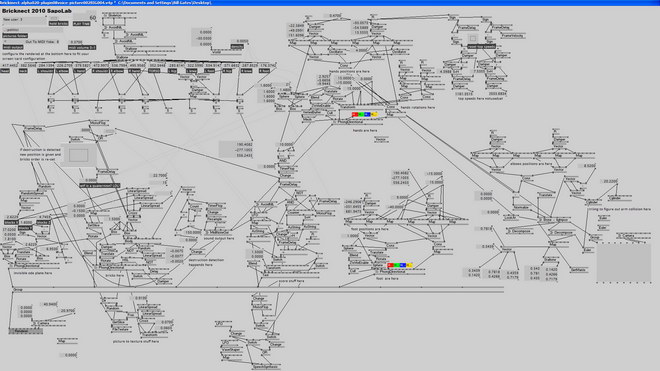
Task: Click the red color box in hands section
Action: point(355,115)
